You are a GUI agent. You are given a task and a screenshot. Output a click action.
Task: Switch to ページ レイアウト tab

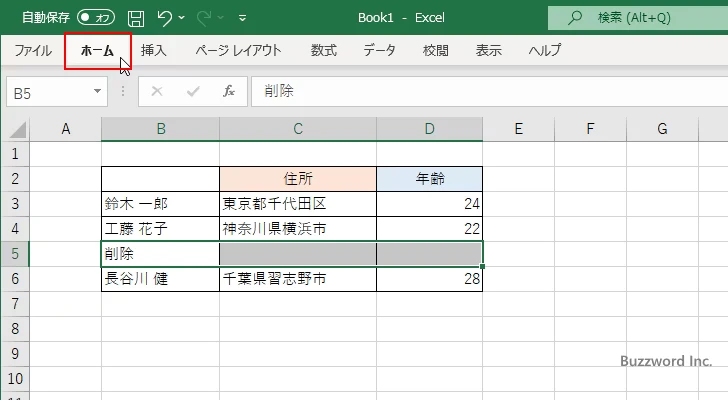point(238,50)
